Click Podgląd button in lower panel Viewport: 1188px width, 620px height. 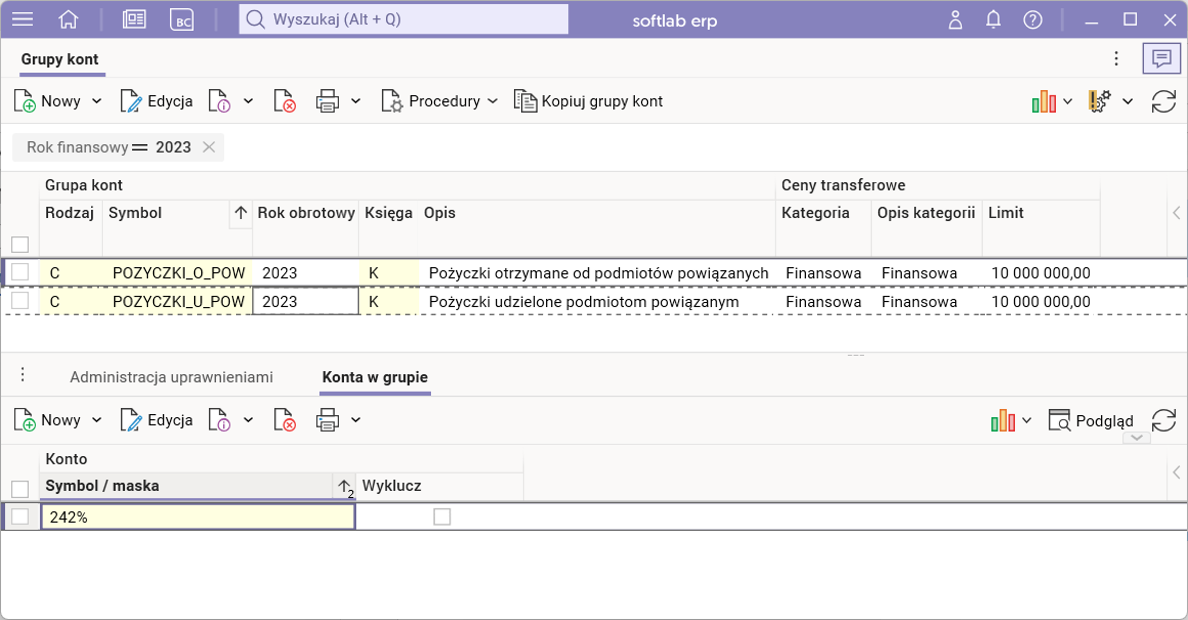pos(1091,420)
